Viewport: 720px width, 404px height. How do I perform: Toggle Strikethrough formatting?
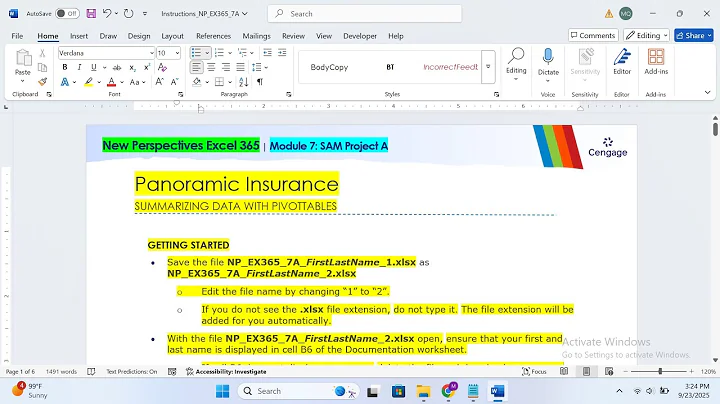117,67
